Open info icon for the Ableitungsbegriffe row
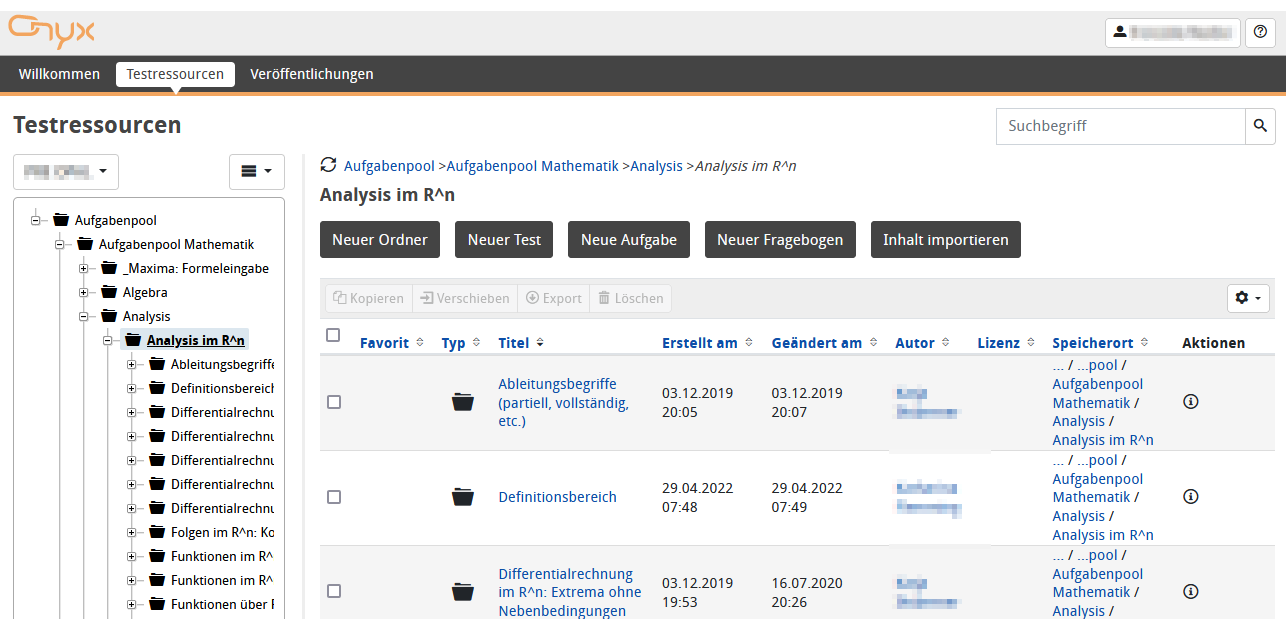The height and width of the screenshot is (619, 1286). pos(1190,401)
